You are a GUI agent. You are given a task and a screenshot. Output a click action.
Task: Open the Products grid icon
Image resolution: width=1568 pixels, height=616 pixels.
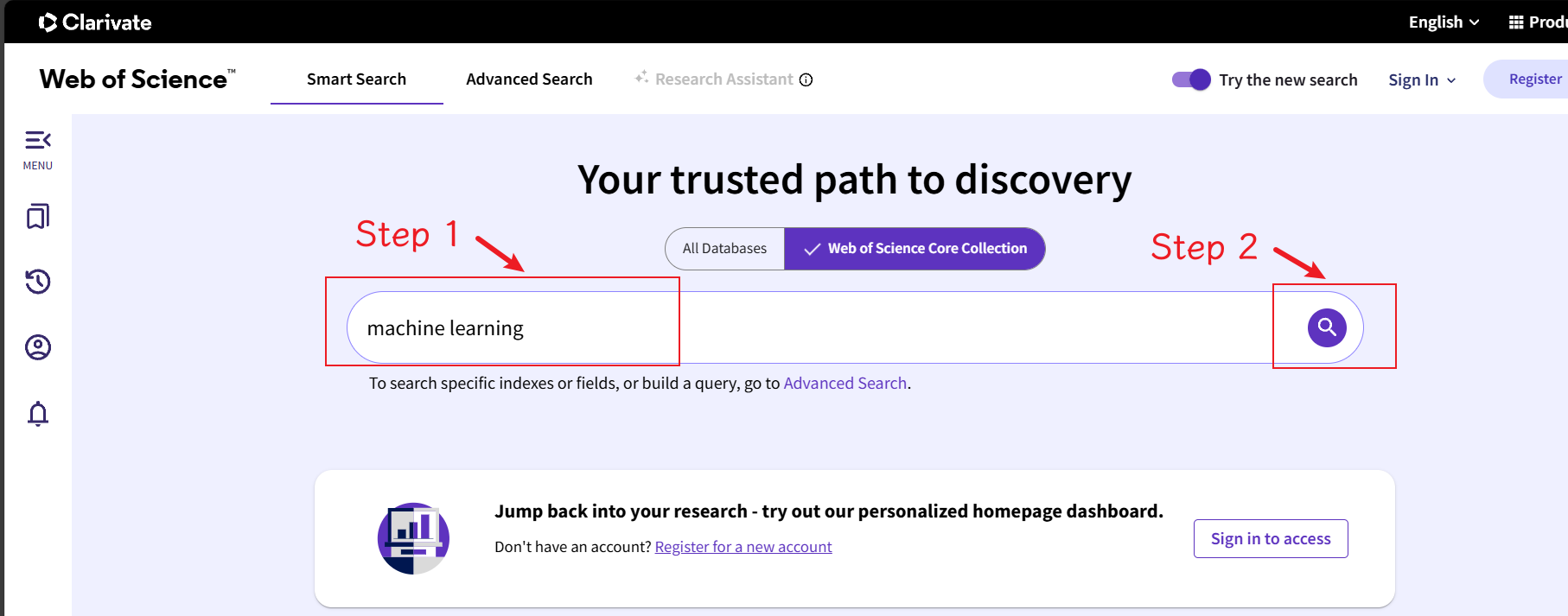tap(1516, 22)
